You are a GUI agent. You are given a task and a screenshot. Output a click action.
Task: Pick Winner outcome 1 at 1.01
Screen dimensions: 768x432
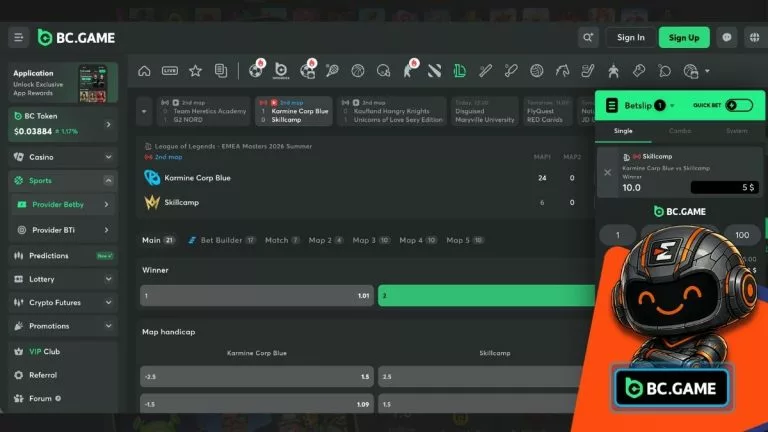pos(257,296)
